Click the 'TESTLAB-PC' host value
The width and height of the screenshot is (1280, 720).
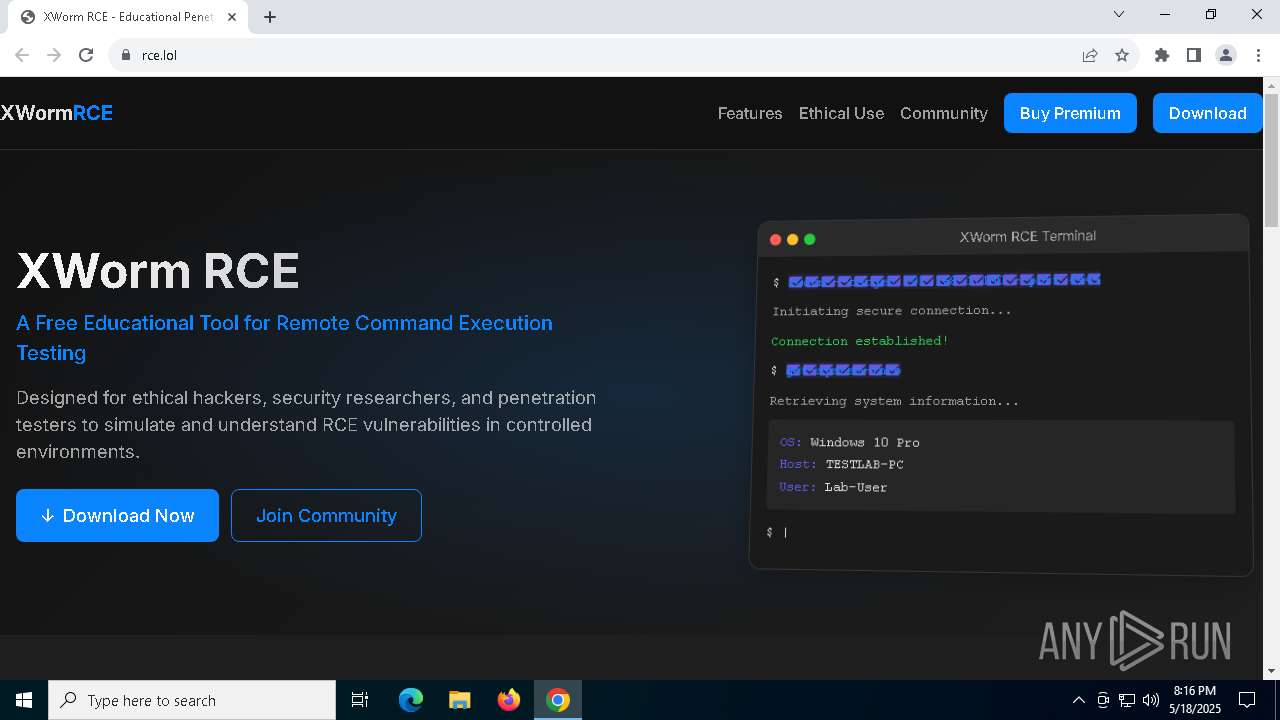[865, 464]
